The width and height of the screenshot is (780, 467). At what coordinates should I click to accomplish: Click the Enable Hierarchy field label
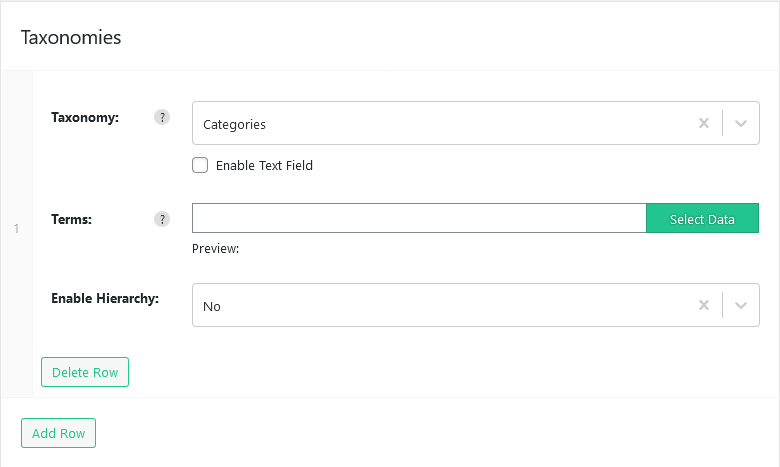coord(105,298)
